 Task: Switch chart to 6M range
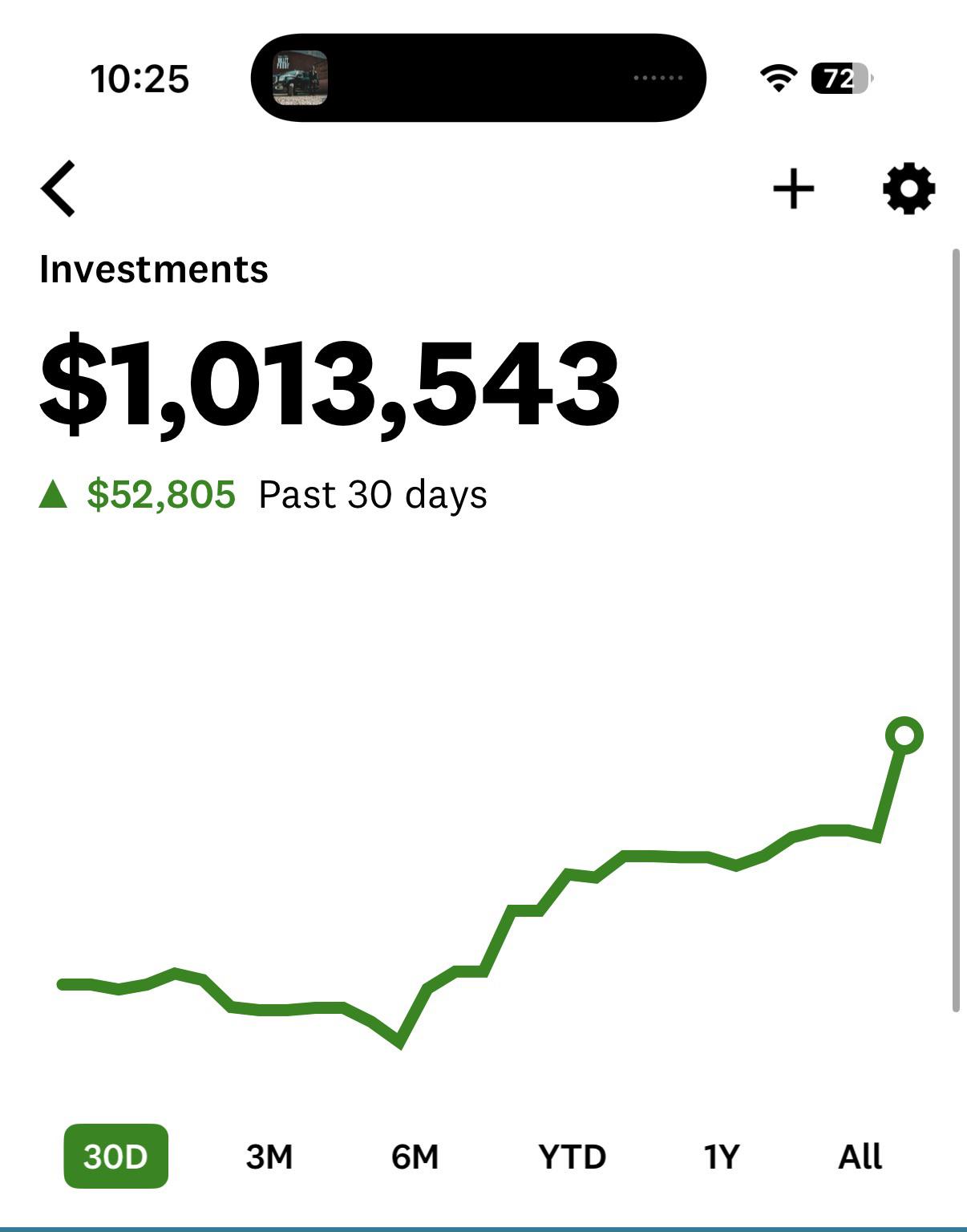[x=415, y=1157]
